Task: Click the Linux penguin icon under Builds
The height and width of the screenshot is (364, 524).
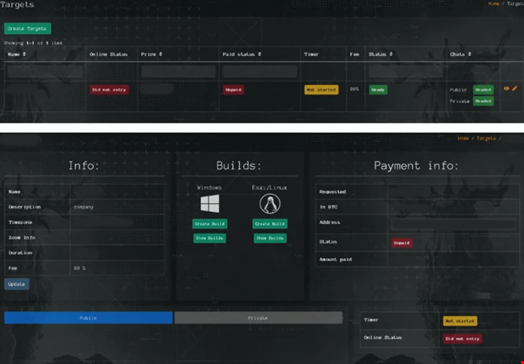Action: click(270, 204)
